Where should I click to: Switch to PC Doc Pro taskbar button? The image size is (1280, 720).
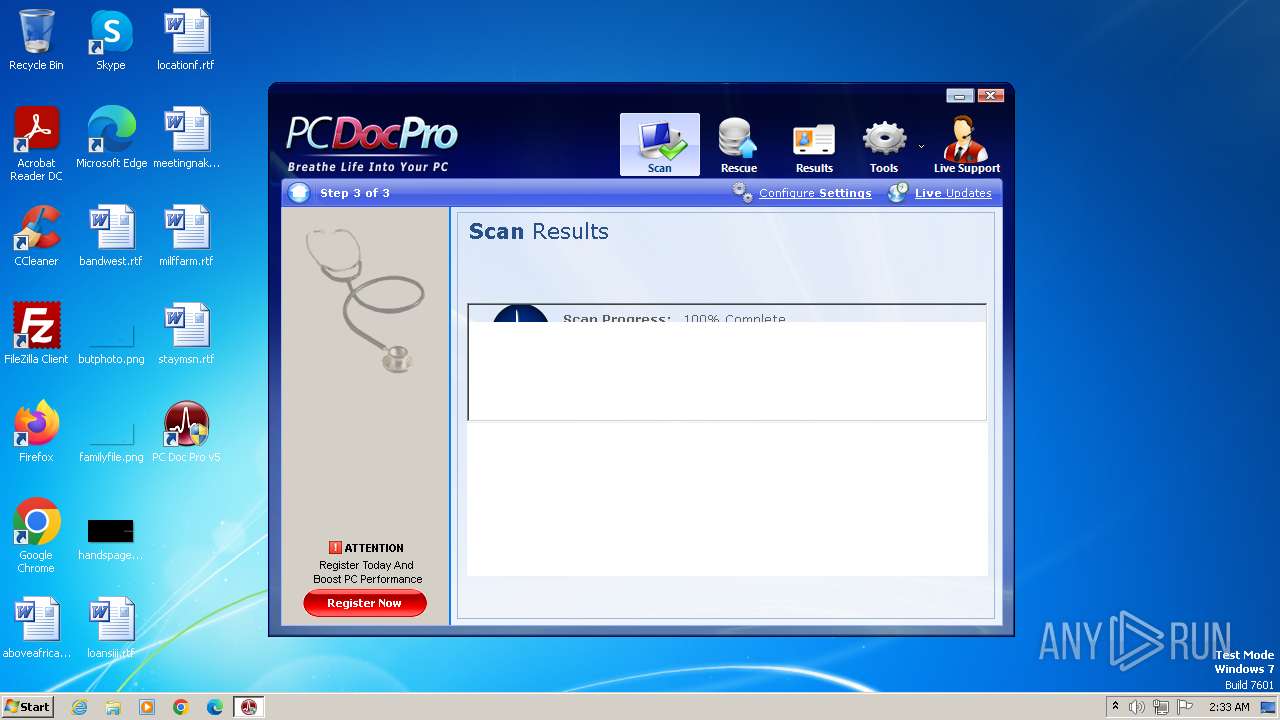[249, 707]
